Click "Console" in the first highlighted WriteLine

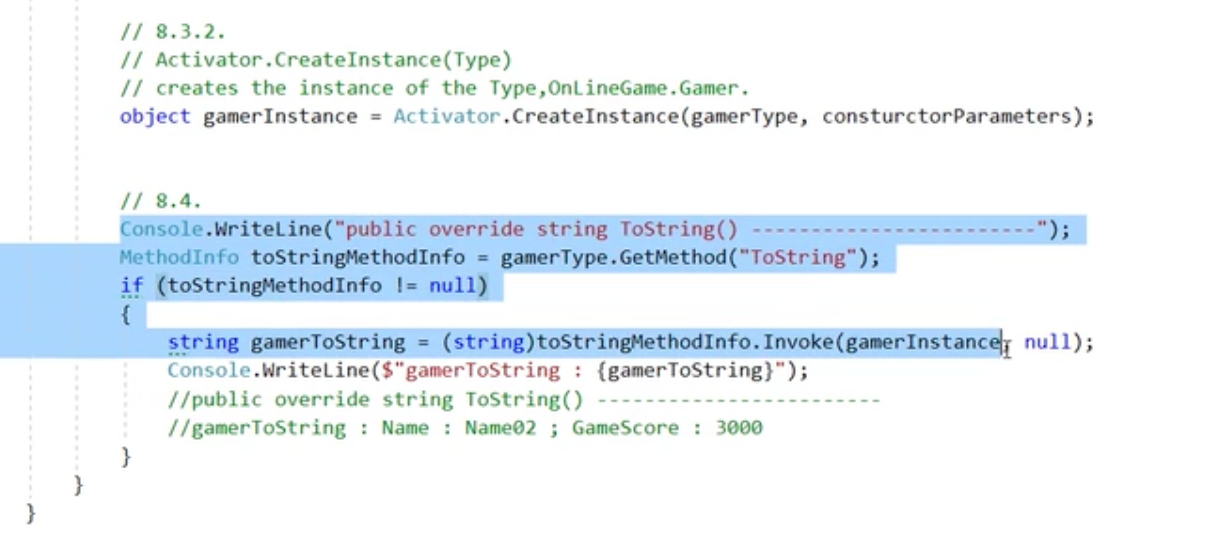point(161,229)
